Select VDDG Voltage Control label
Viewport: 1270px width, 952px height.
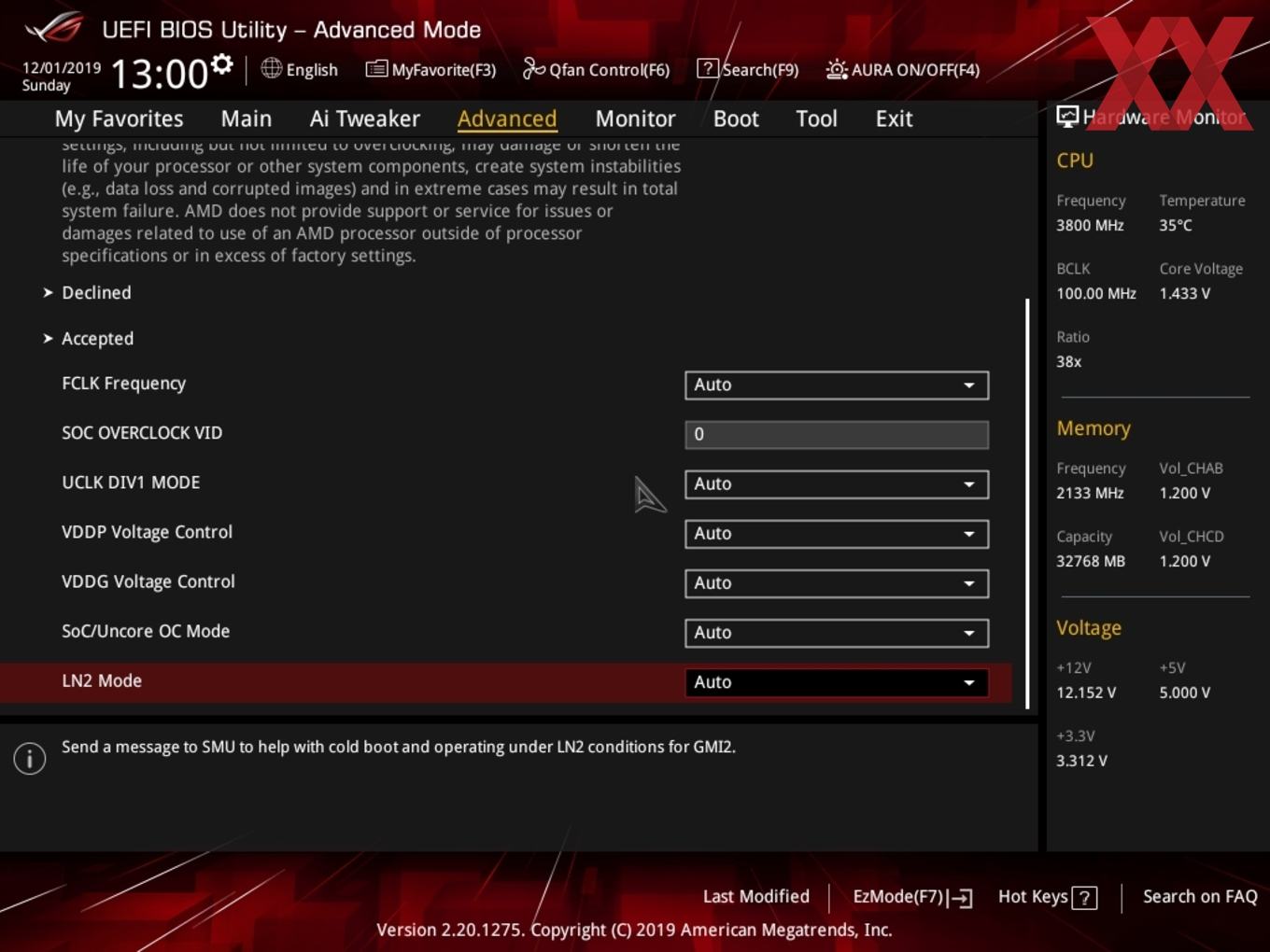[x=148, y=581]
